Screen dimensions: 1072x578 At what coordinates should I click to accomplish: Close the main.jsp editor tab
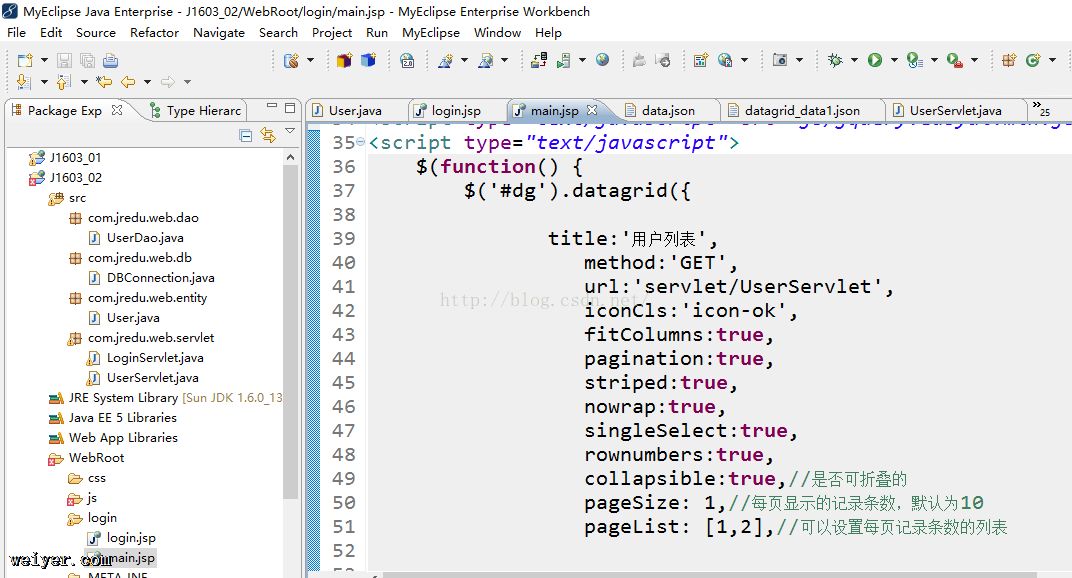tap(592, 109)
